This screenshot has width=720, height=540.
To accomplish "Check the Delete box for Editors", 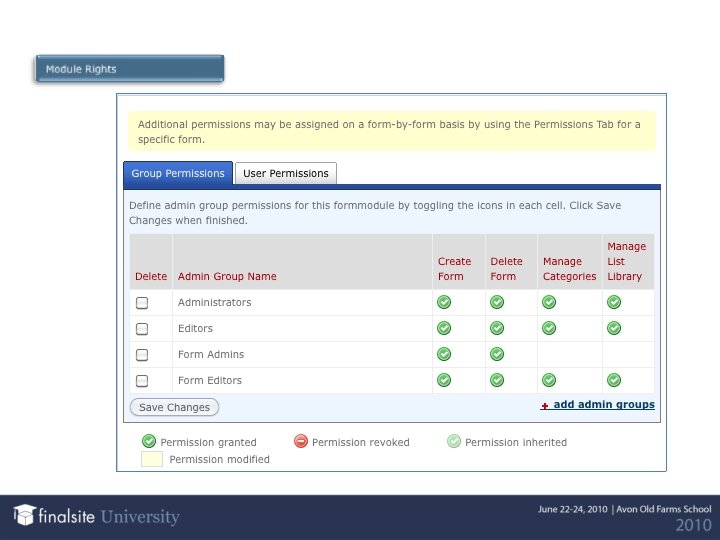I will 142,329.
